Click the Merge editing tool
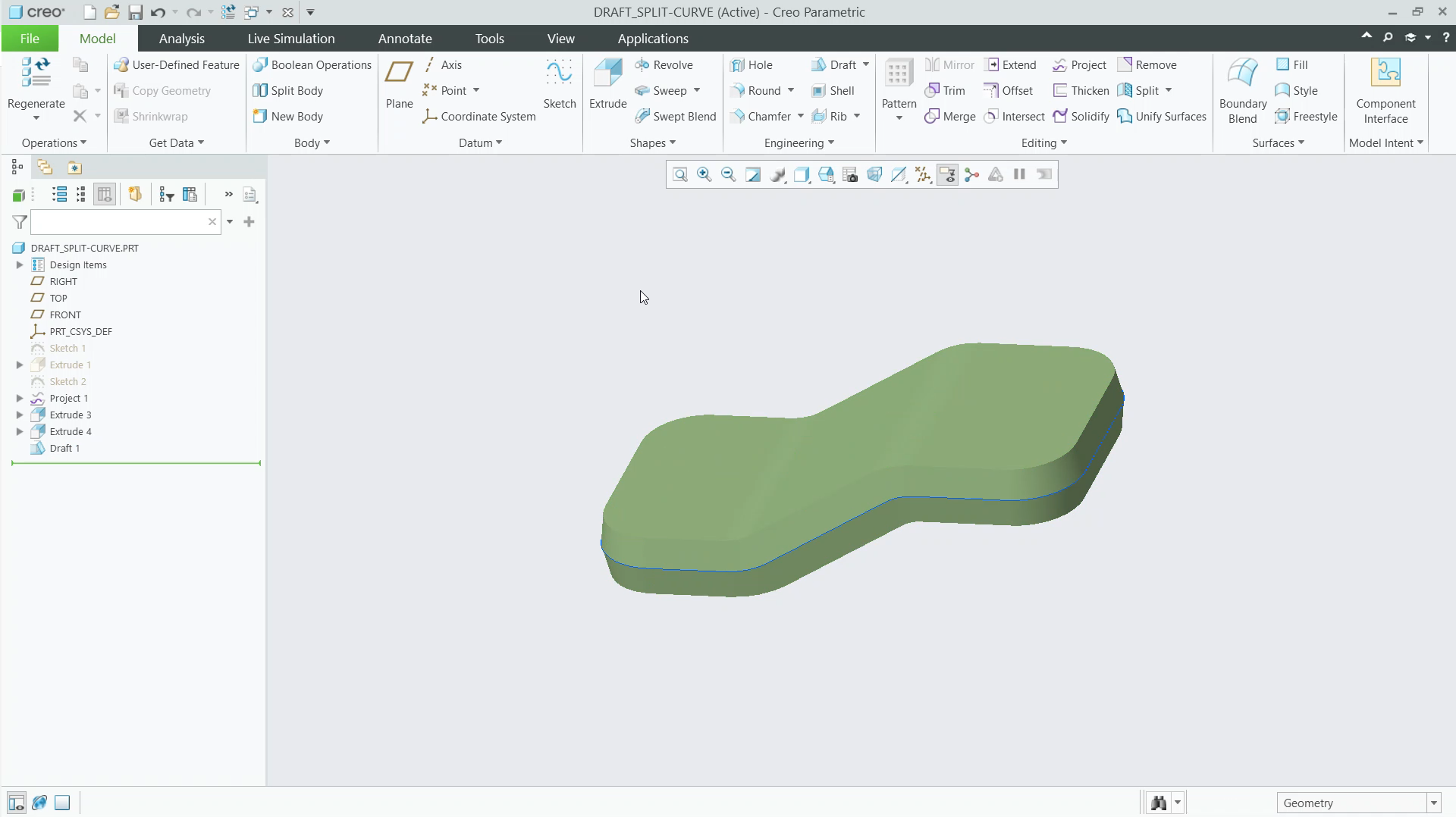 [950, 117]
